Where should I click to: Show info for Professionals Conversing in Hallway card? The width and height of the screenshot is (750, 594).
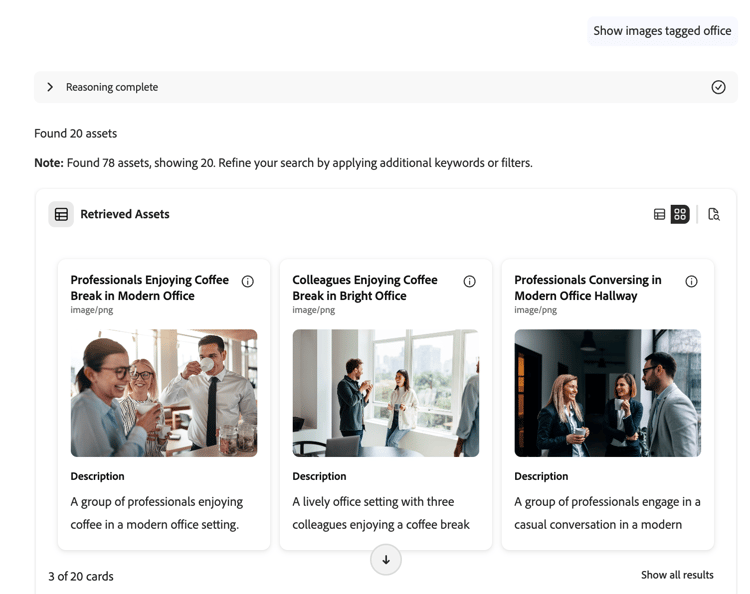tap(691, 281)
